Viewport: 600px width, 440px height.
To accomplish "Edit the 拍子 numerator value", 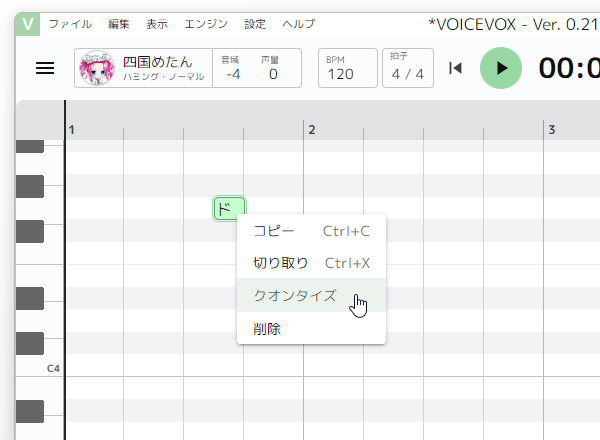I will (x=396, y=74).
